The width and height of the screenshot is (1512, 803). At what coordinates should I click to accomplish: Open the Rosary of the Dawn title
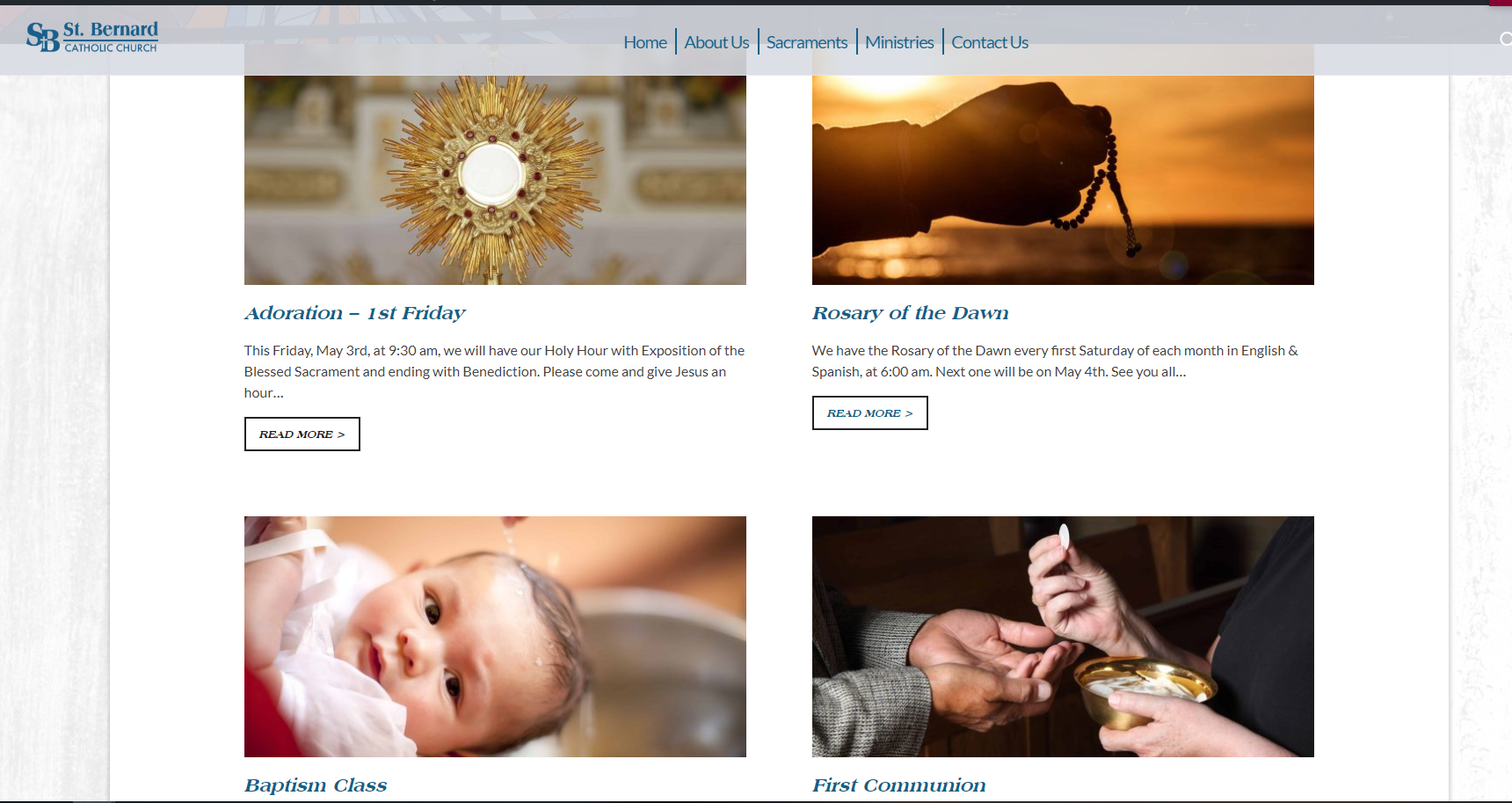point(910,313)
